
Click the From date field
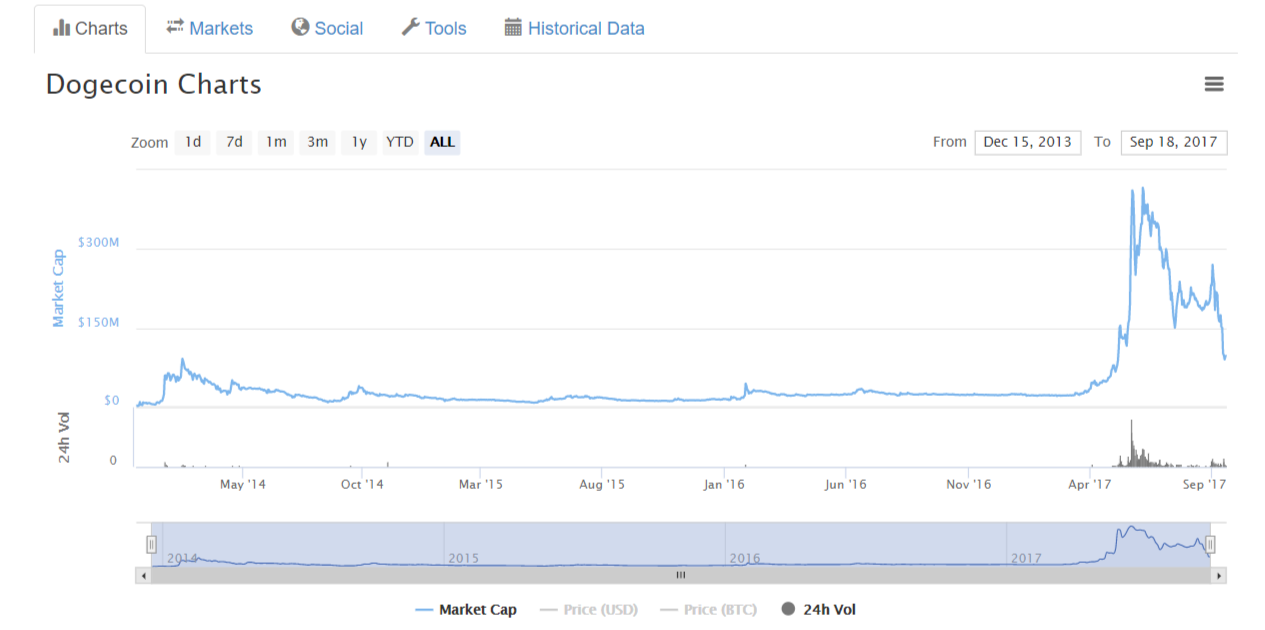click(1027, 142)
